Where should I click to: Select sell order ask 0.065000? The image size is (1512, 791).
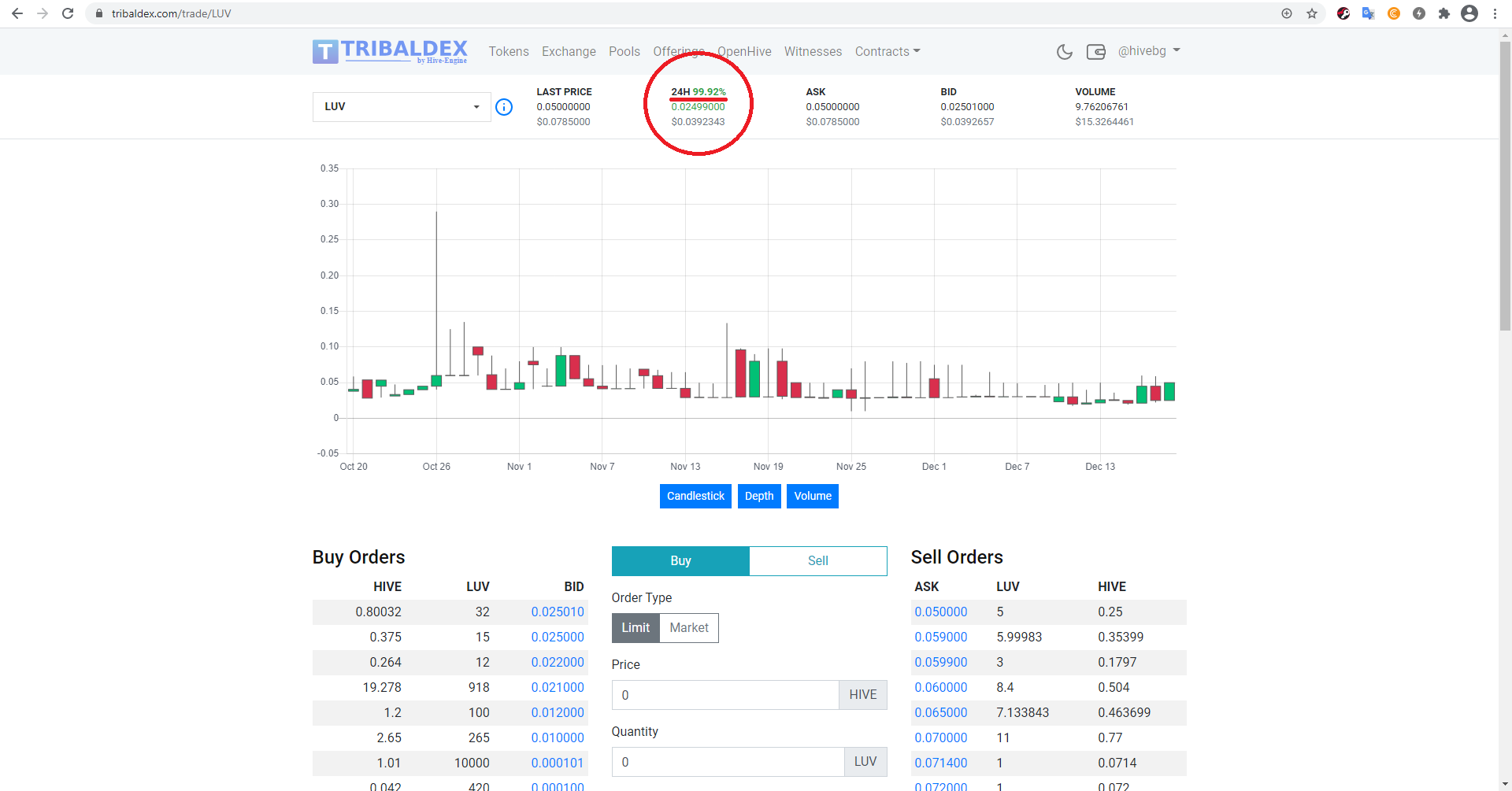(941, 713)
